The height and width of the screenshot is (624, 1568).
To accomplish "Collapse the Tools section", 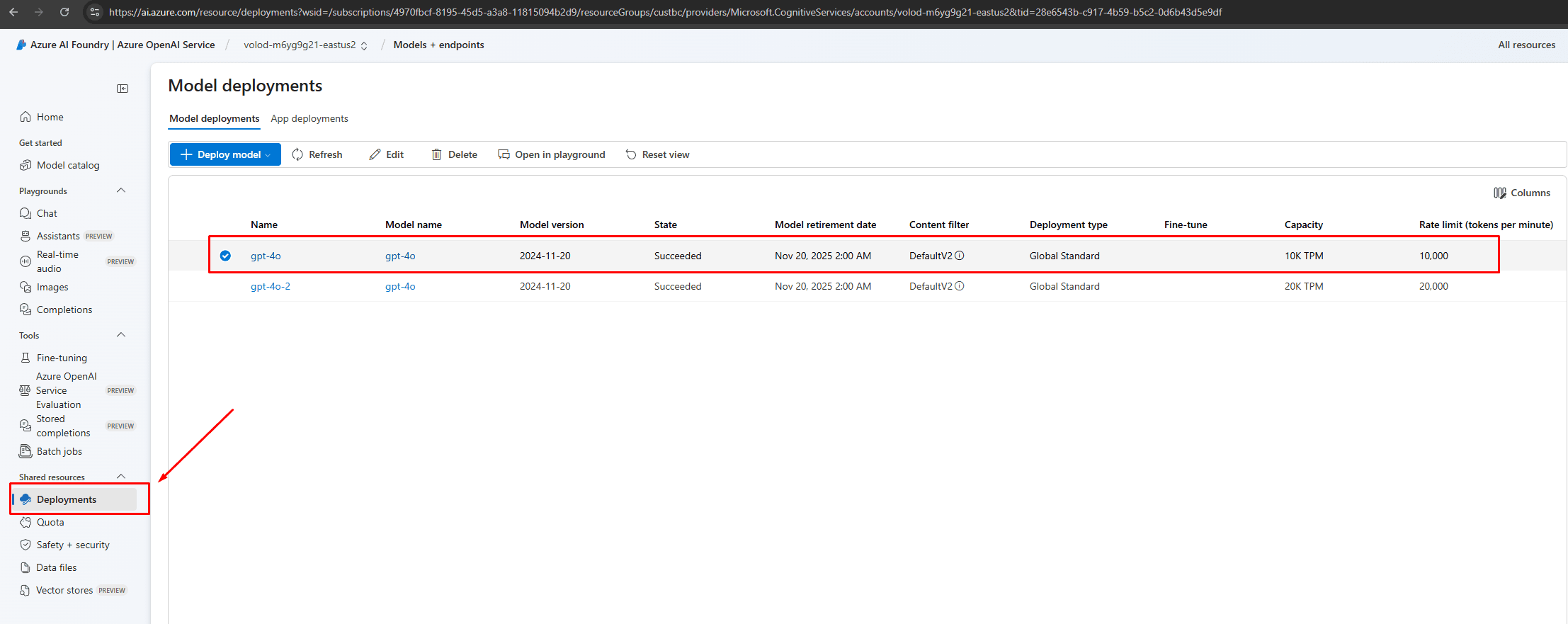I will pos(121,335).
